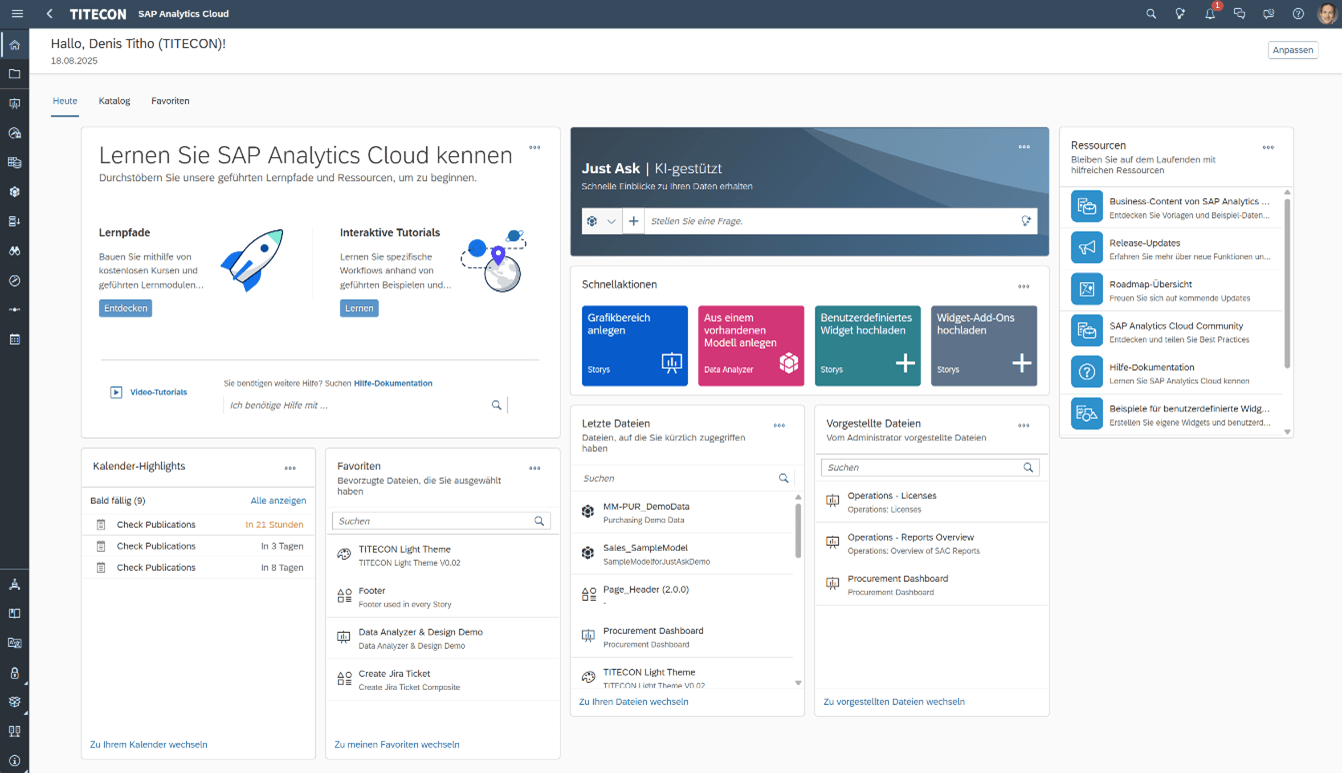Focus the Stellen Sie eine Frage field
This screenshot has height=773, width=1342.
pos(830,221)
